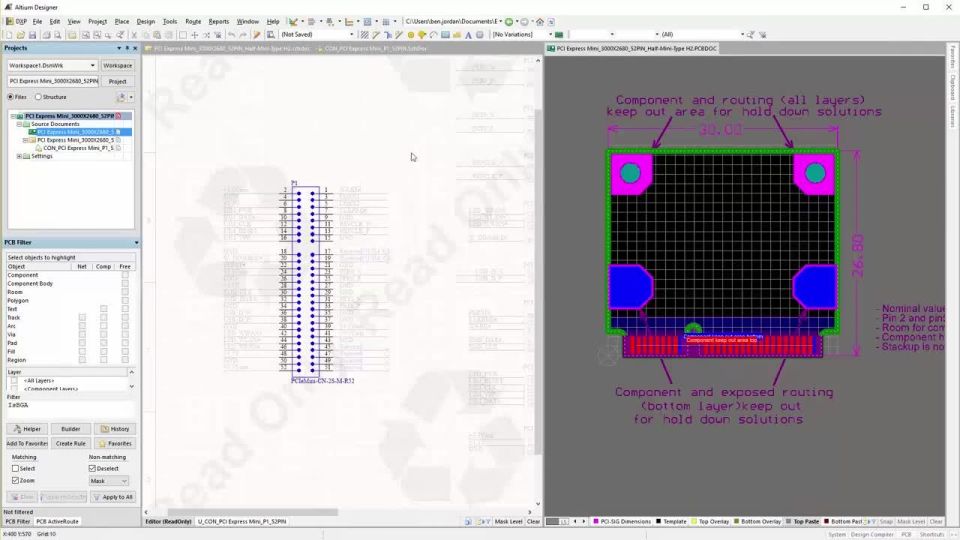
Task: Click the Cross probe pencil icon
Action: [257, 35]
